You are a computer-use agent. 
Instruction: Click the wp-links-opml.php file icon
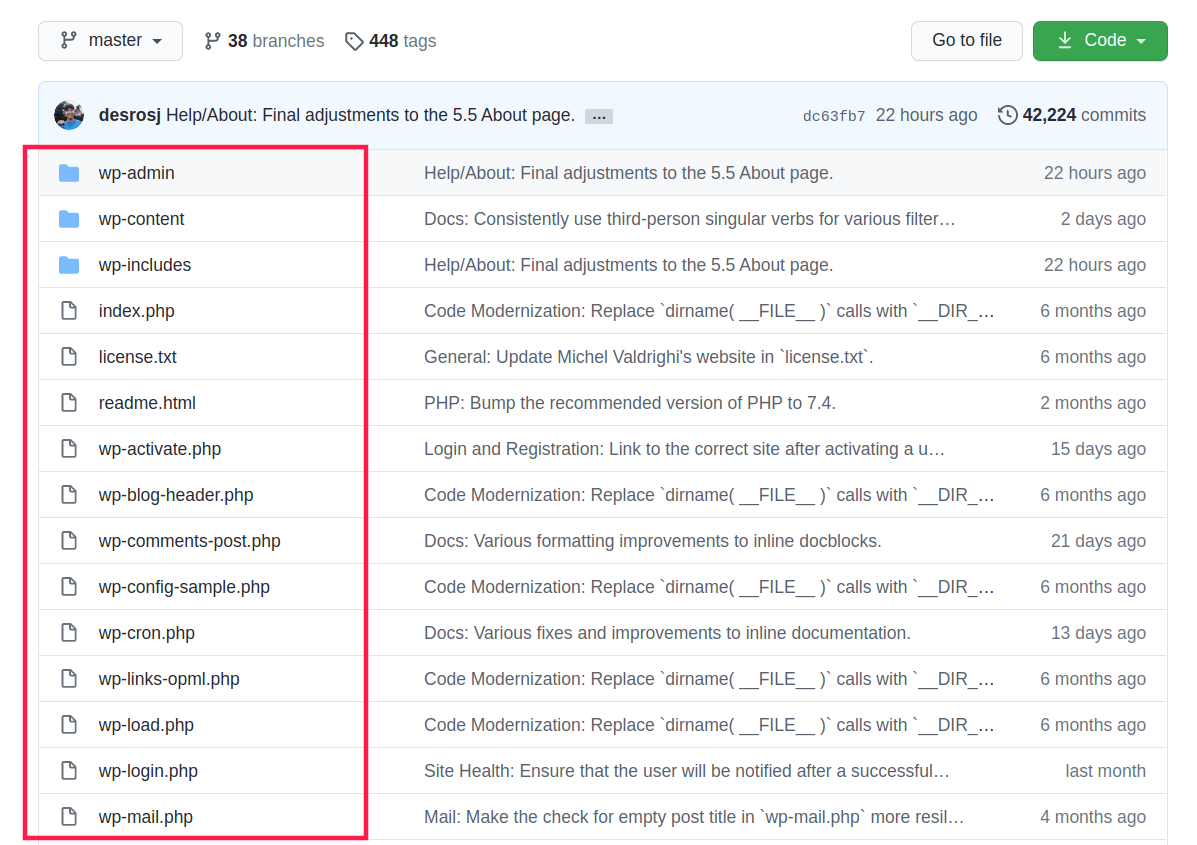pyautogui.click(x=69, y=679)
